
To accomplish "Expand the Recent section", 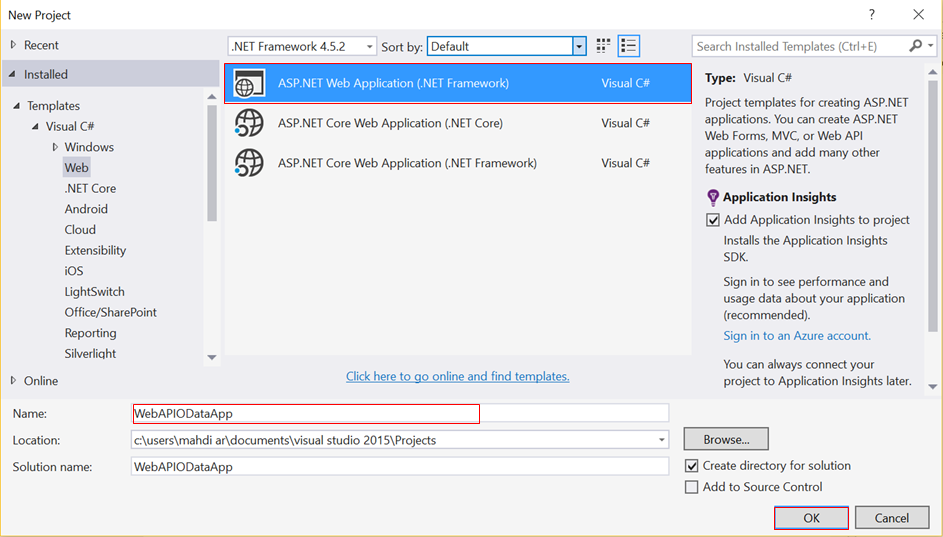I will (x=13, y=44).
